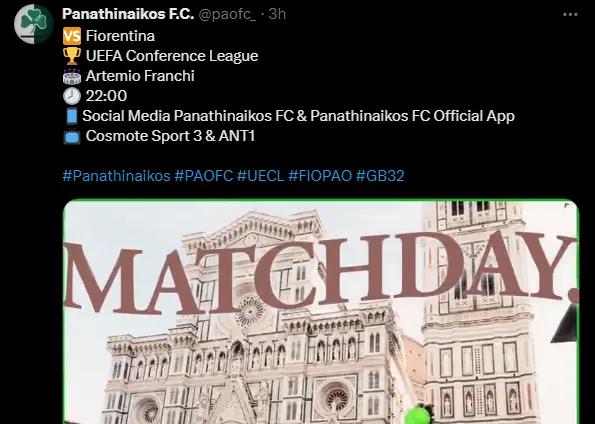Follow the #FIOPAO hashtag link
The image size is (595, 424).
pos(320,176)
